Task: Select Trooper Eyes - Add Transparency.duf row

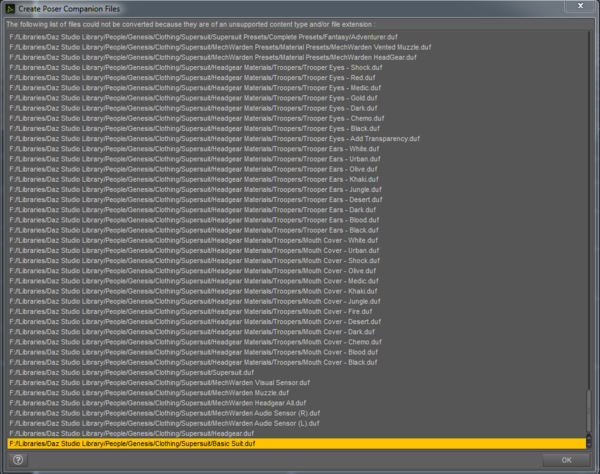Action: point(297,139)
